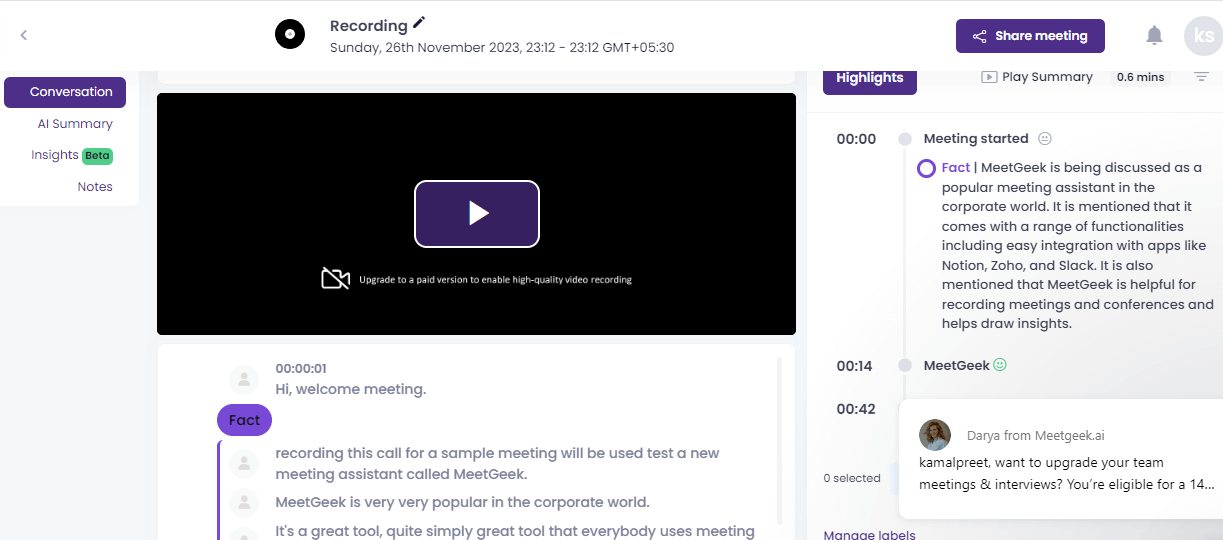Jump to the 00:14 timestamp
This screenshot has width=1223, height=540.
(854, 366)
